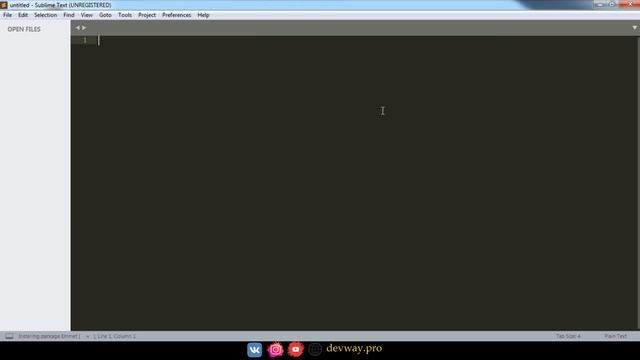Image resolution: width=640 pixels, height=360 pixels.
Task: Maximize the Sublime Text window
Action: point(612,4)
